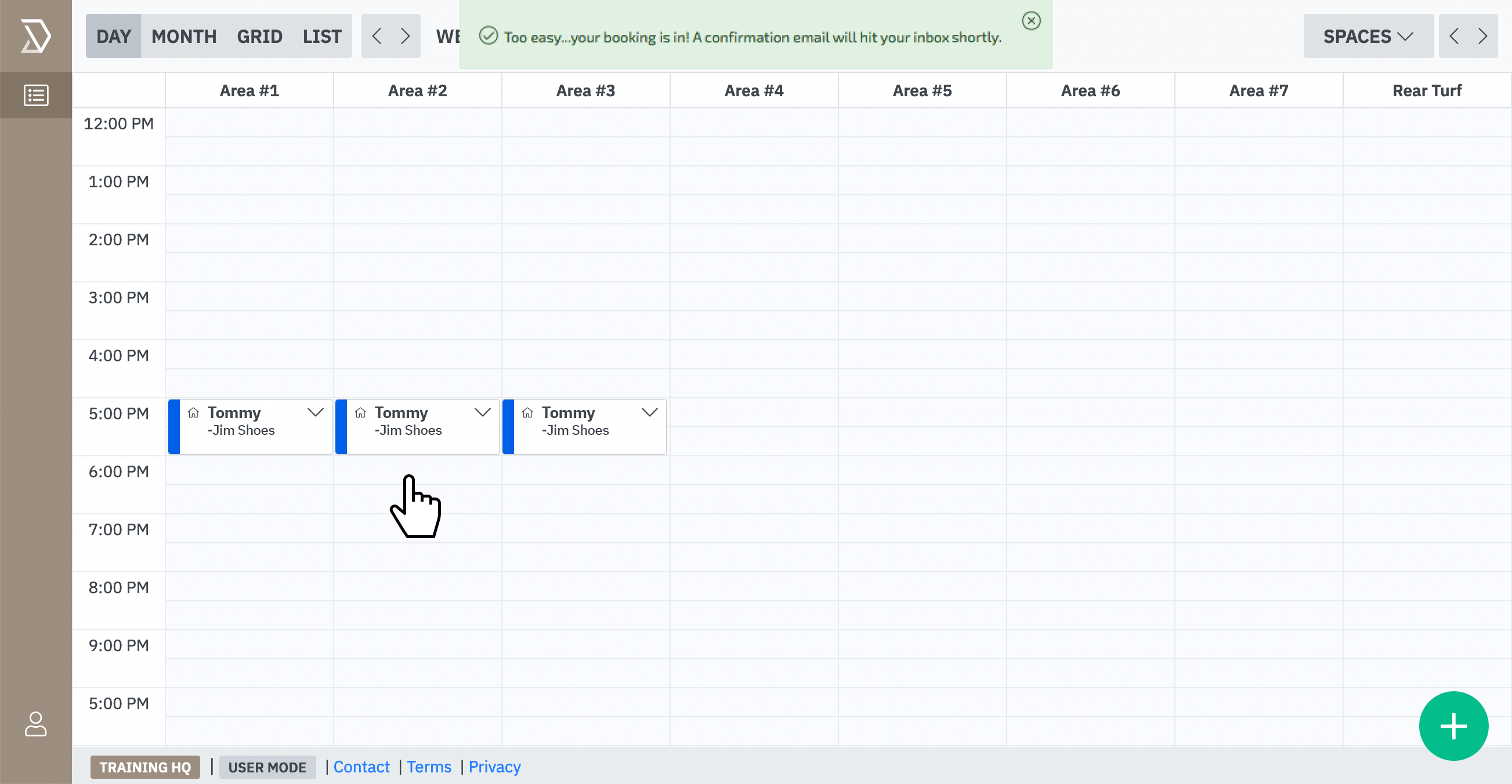
Task: Go to the previous date with the left arrow
Action: coord(377,36)
